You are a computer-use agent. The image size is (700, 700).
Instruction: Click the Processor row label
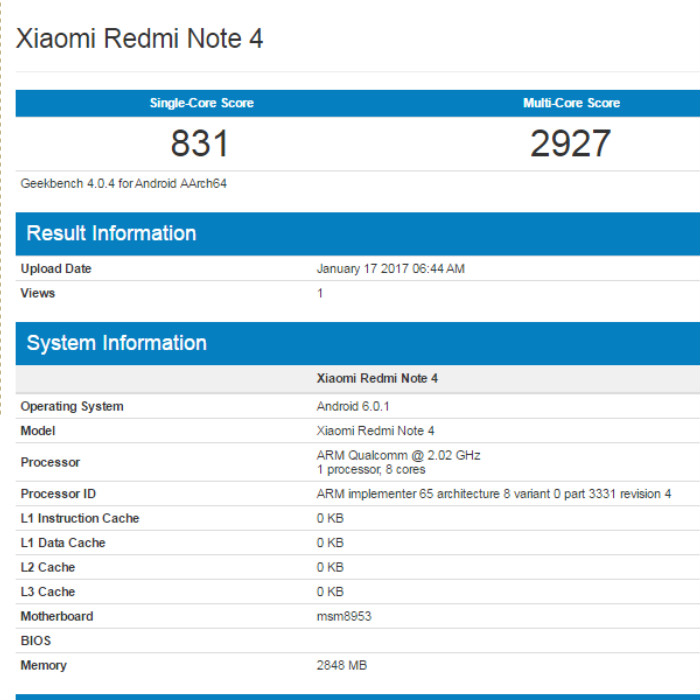pos(50,462)
